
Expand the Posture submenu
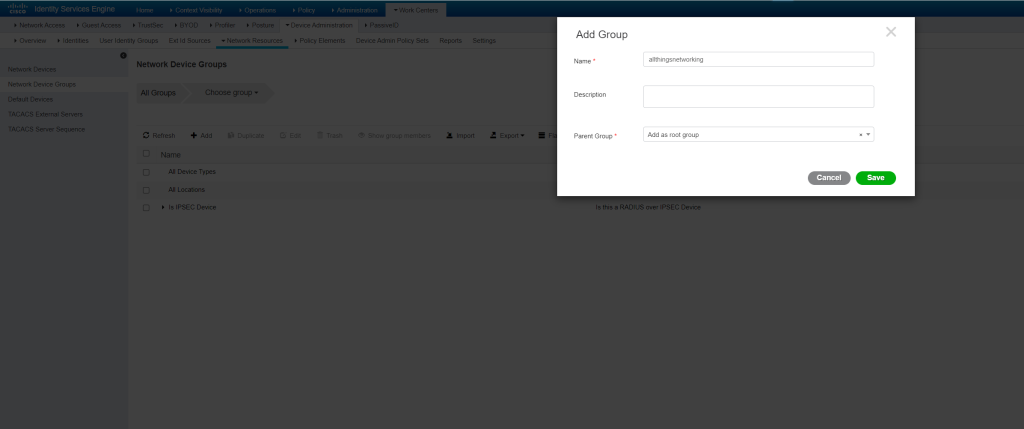pyautogui.click(x=260, y=25)
